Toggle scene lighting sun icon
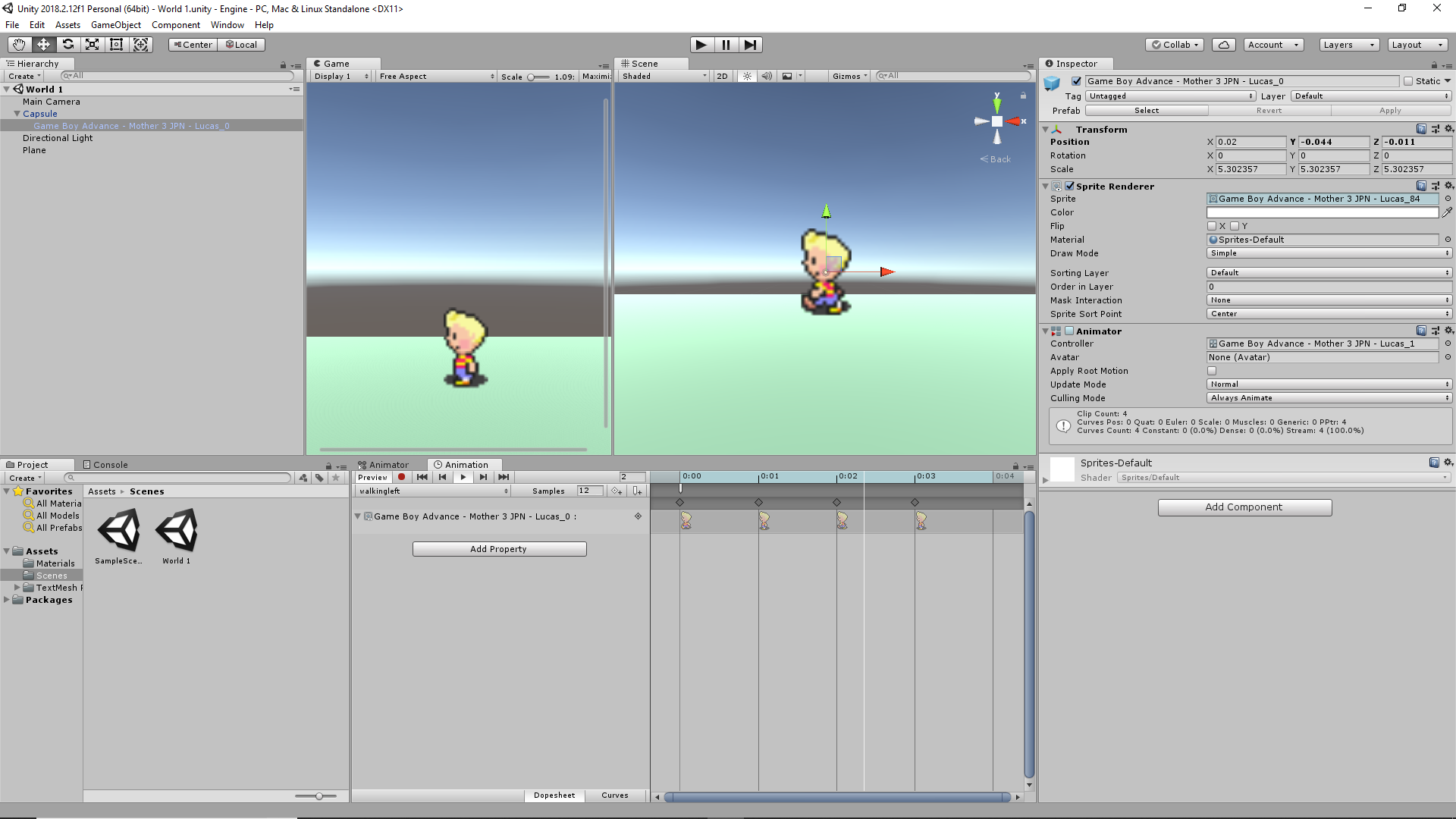The height and width of the screenshot is (819, 1456). point(747,76)
